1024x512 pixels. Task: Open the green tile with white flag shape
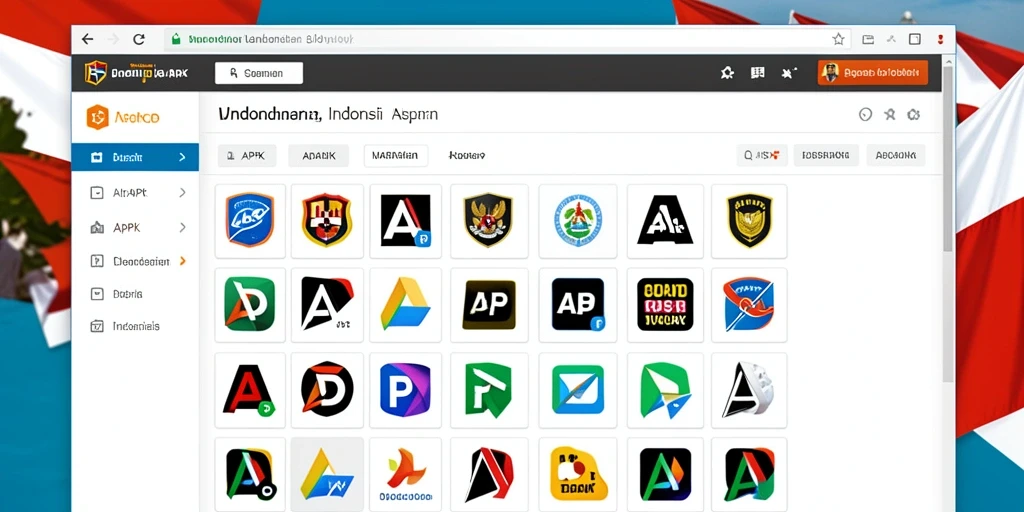pos(489,390)
